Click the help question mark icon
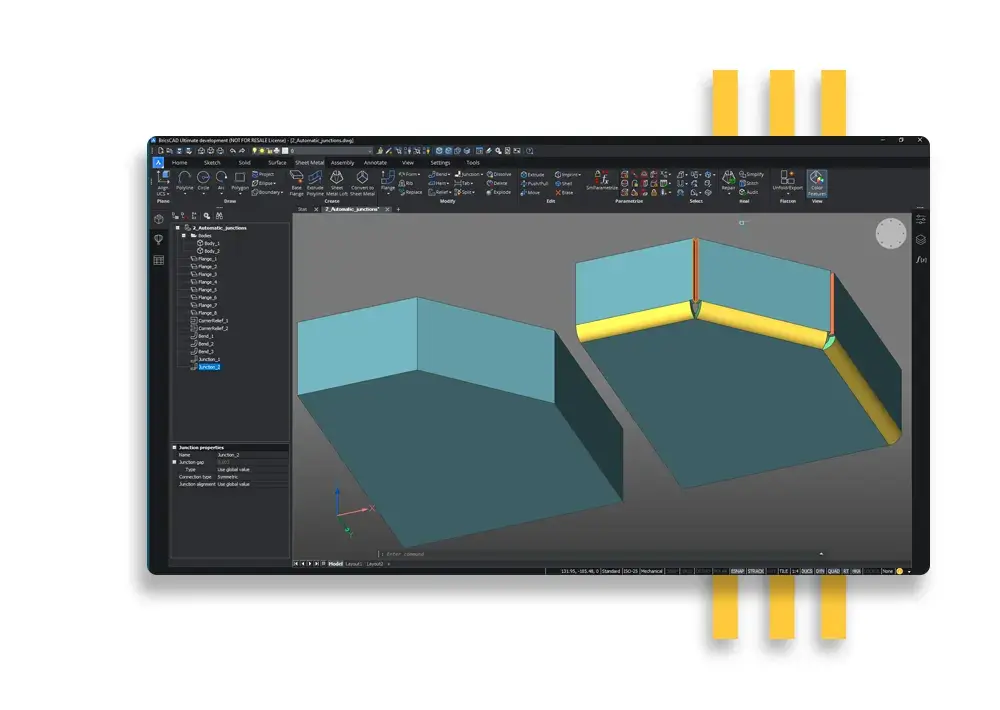 point(529,151)
